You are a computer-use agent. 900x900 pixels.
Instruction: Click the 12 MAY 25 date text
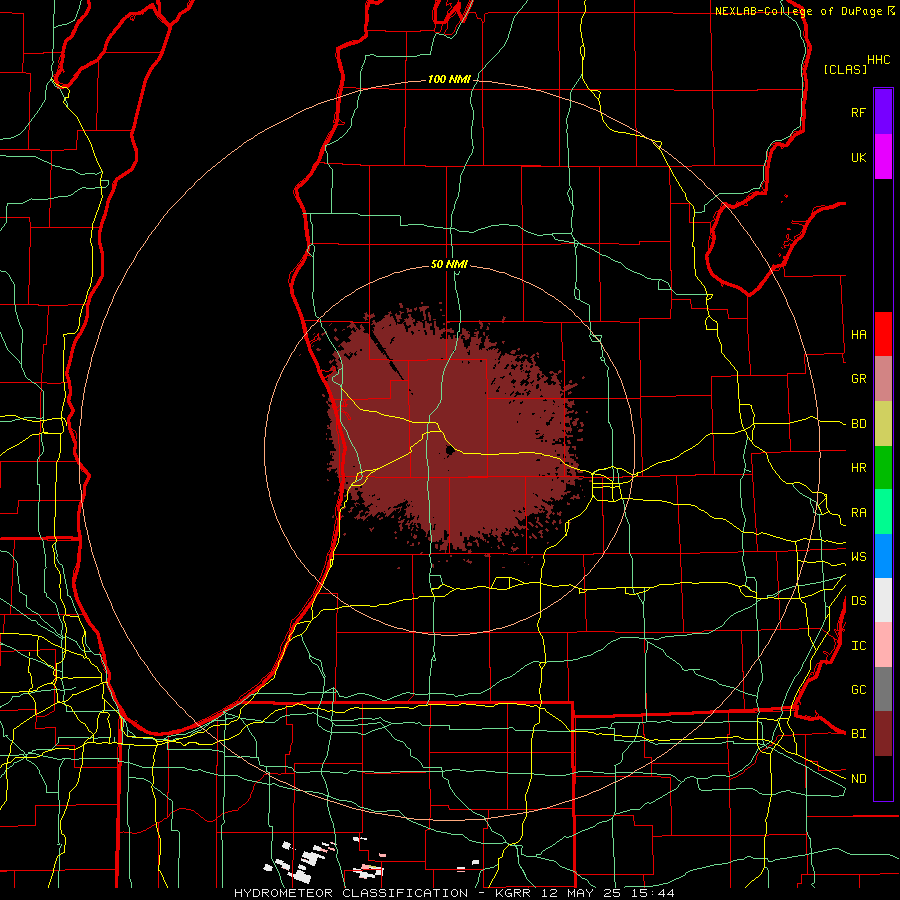click(x=581, y=893)
